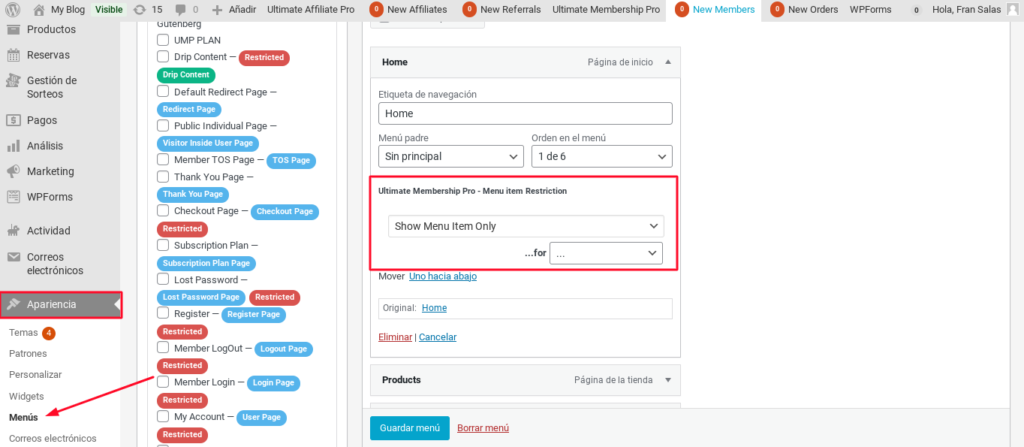Click the WPForms zero counter badge
This screenshot has width=1024, height=447.
pos(916,10)
